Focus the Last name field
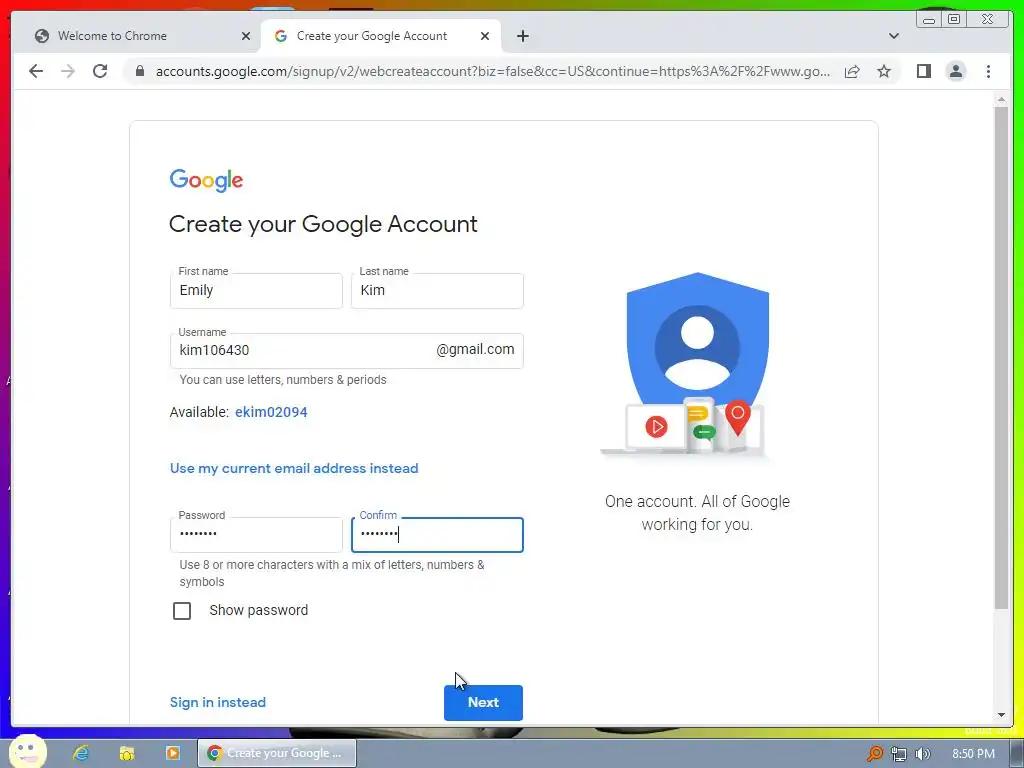Image resolution: width=1024 pixels, height=768 pixels. 437,291
